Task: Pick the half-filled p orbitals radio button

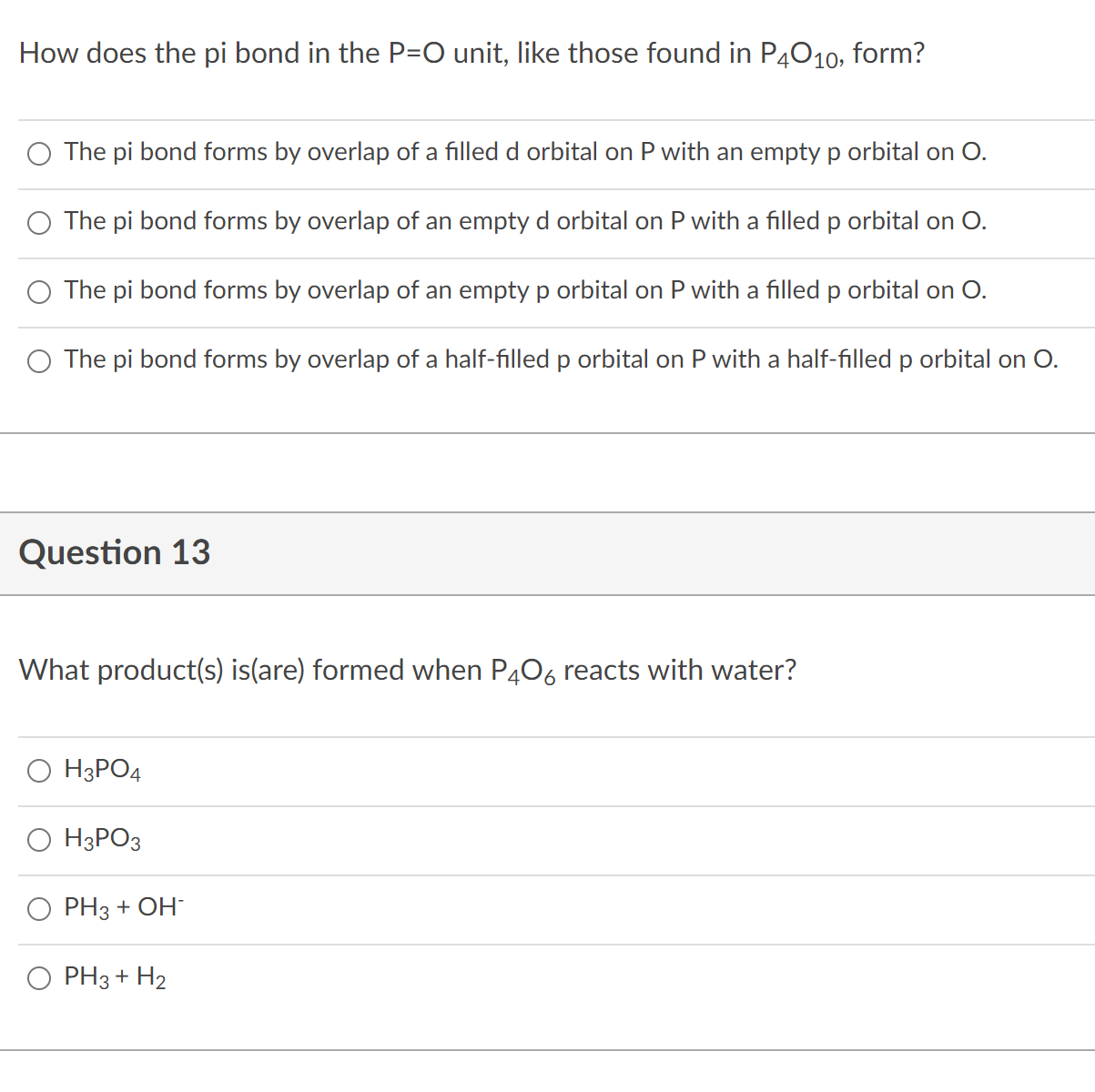Action: pyautogui.click(x=39, y=361)
